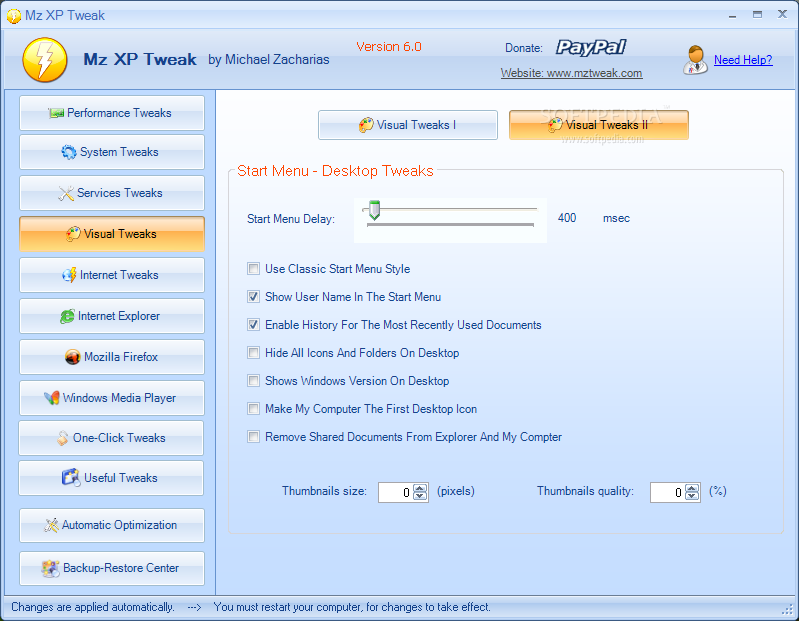Click the Windows Media Player icon

[51, 398]
